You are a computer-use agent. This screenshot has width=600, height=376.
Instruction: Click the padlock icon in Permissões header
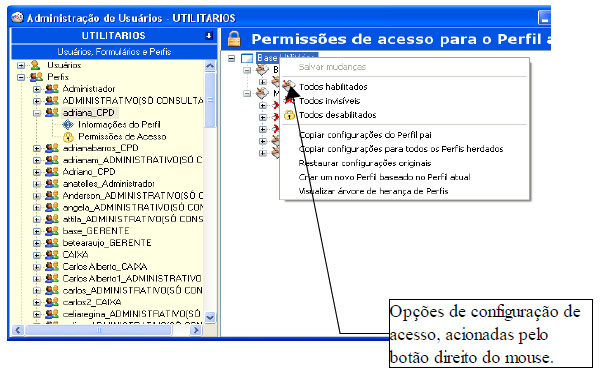tap(234, 39)
